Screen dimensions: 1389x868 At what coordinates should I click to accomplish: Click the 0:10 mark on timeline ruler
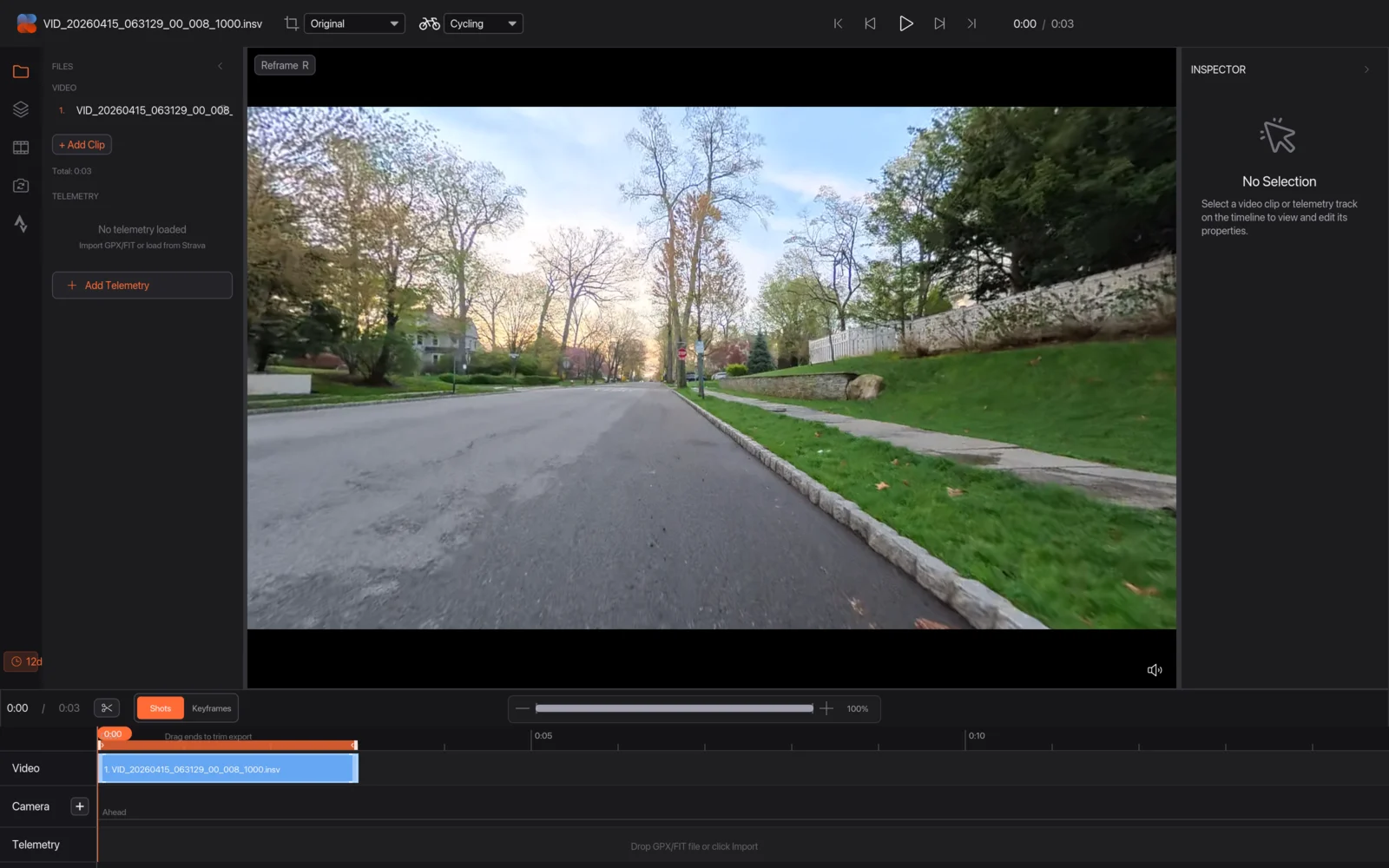pos(977,736)
